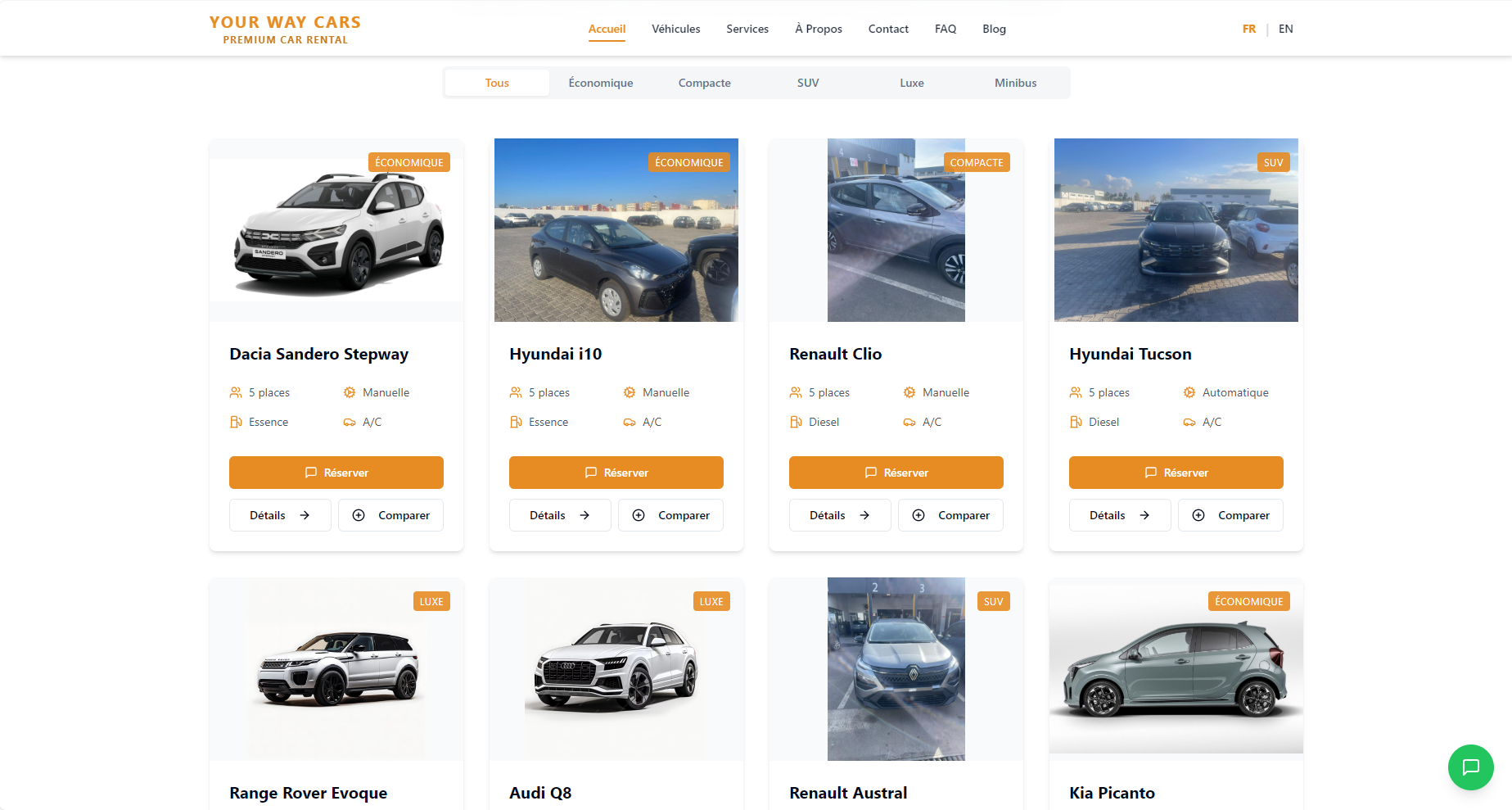Switch to the Luxe category tab
1512x810 pixels.
911,83
